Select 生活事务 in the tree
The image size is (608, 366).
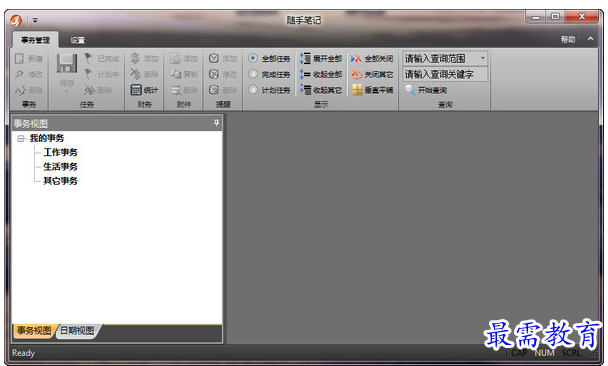click(x=60, y=167)
